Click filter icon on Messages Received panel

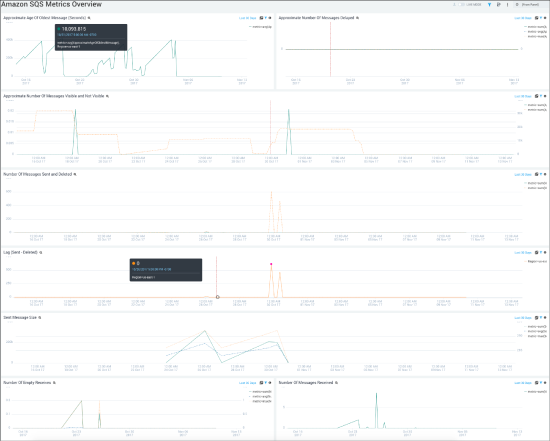pyautogui.click(x=541, y=383)
